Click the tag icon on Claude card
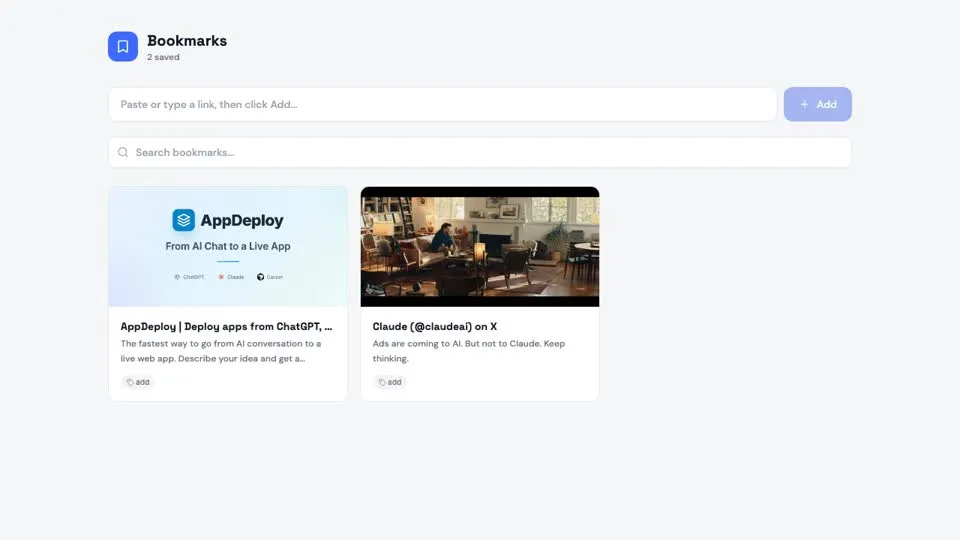Viewport: 960px width, 540px height. click(382, 382)
